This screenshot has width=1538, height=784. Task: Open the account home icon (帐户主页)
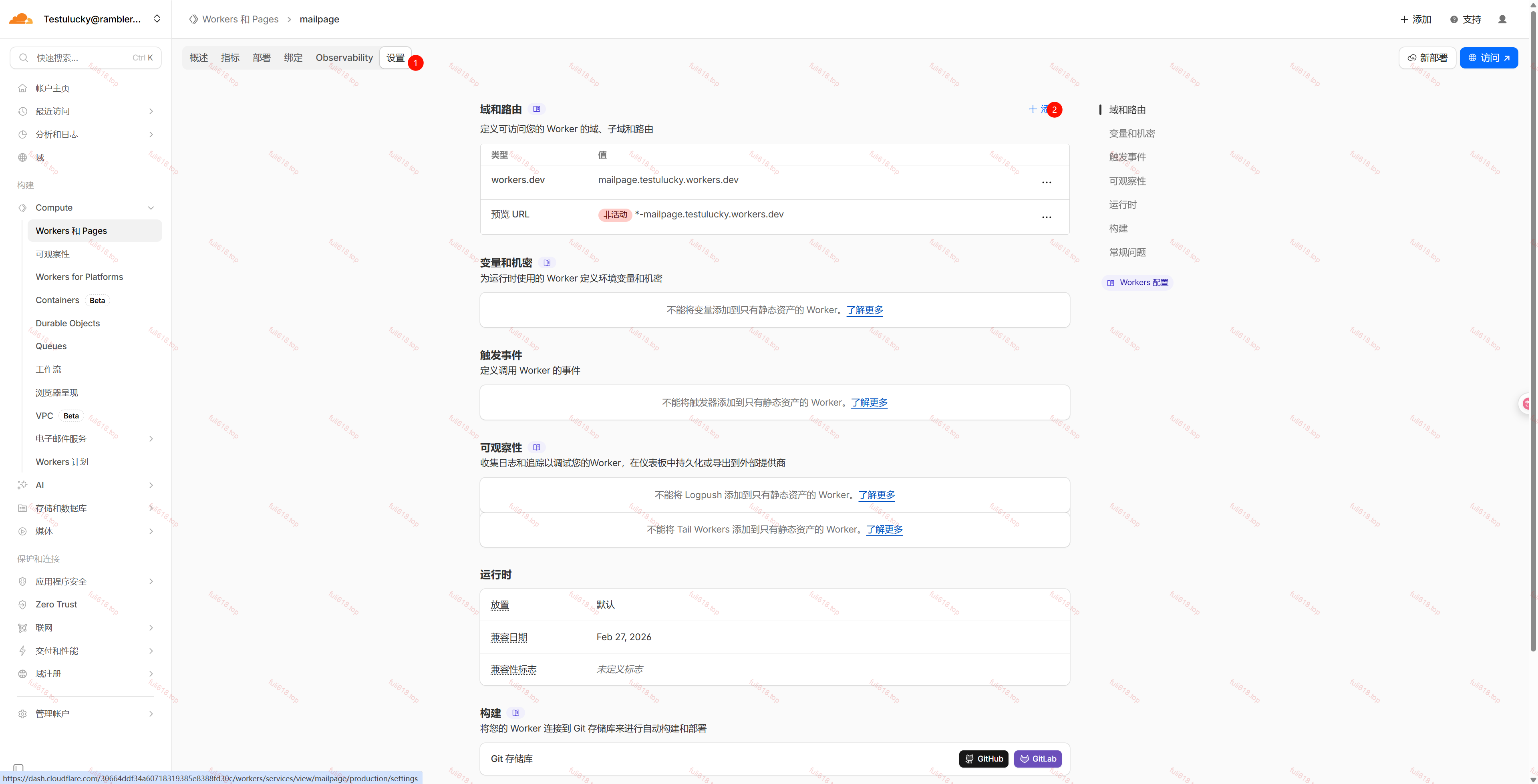23,88
